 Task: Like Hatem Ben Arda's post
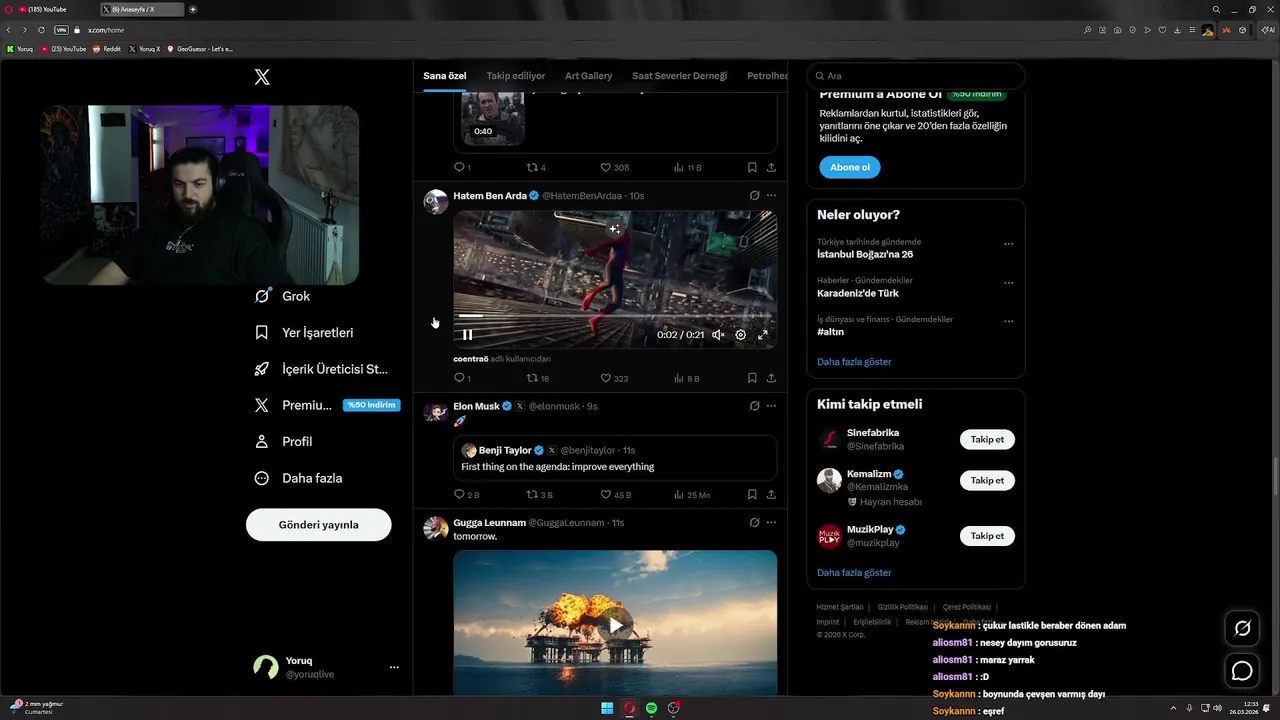coord(614,378)
